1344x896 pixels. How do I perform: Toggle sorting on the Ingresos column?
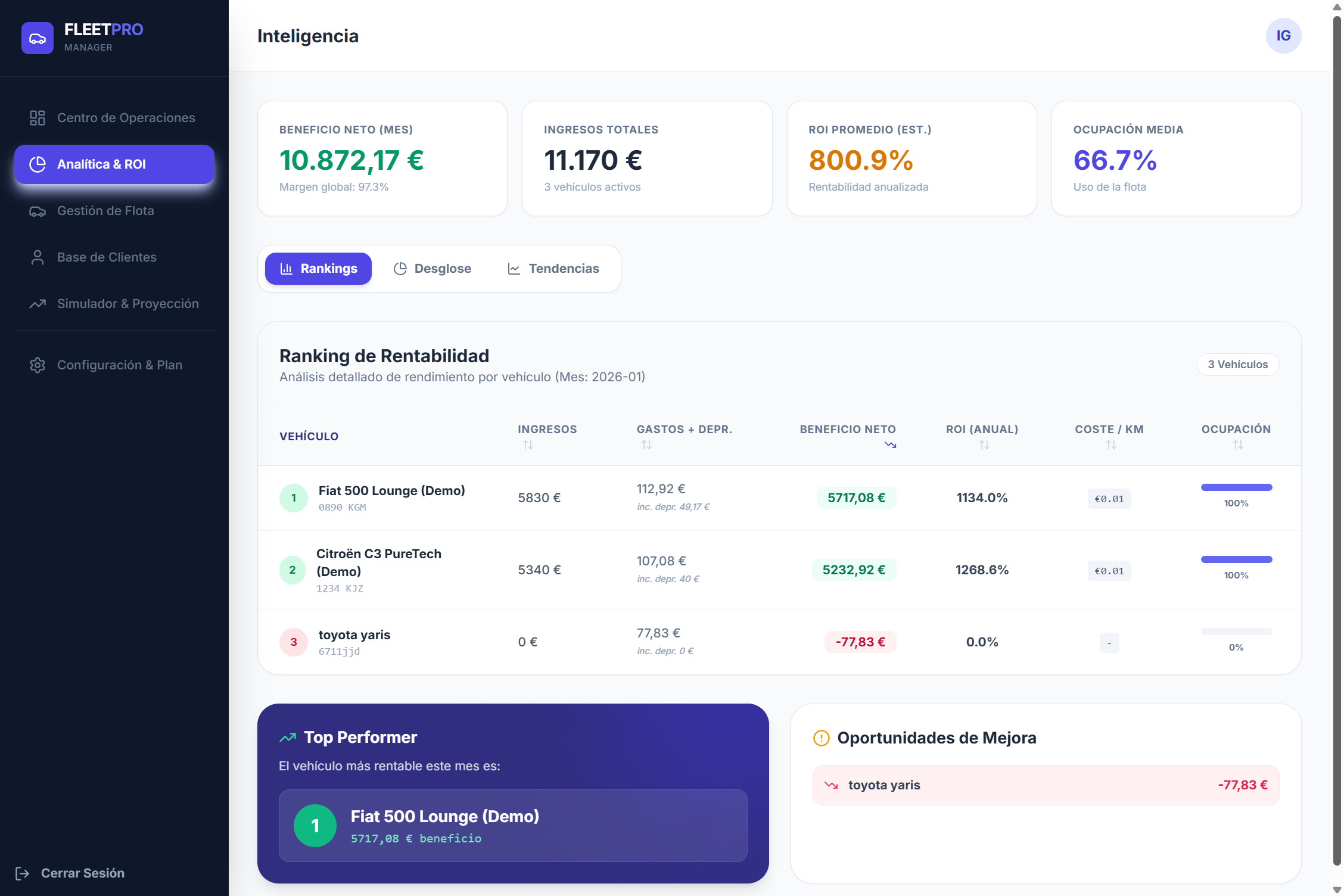coord(528,444)
